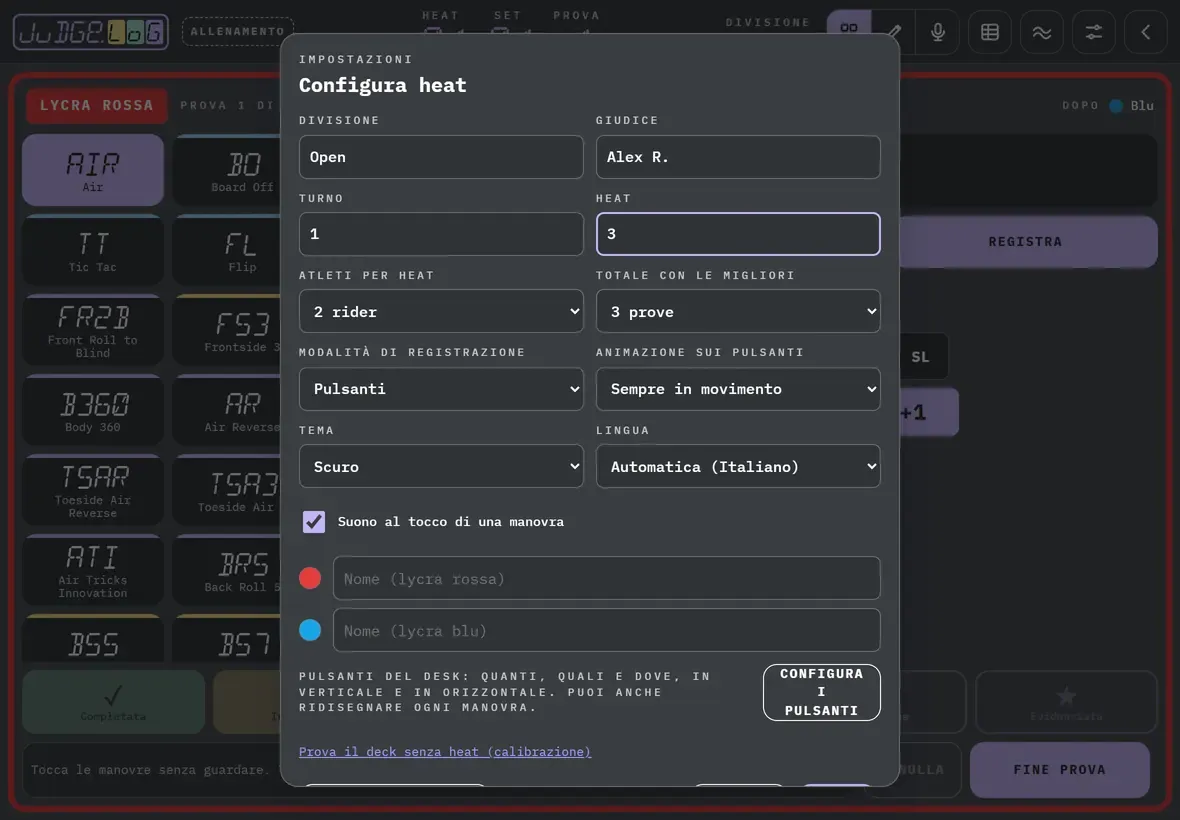Click the Allenamento badge in header
1180x820 pixels.
pos(238,32)
